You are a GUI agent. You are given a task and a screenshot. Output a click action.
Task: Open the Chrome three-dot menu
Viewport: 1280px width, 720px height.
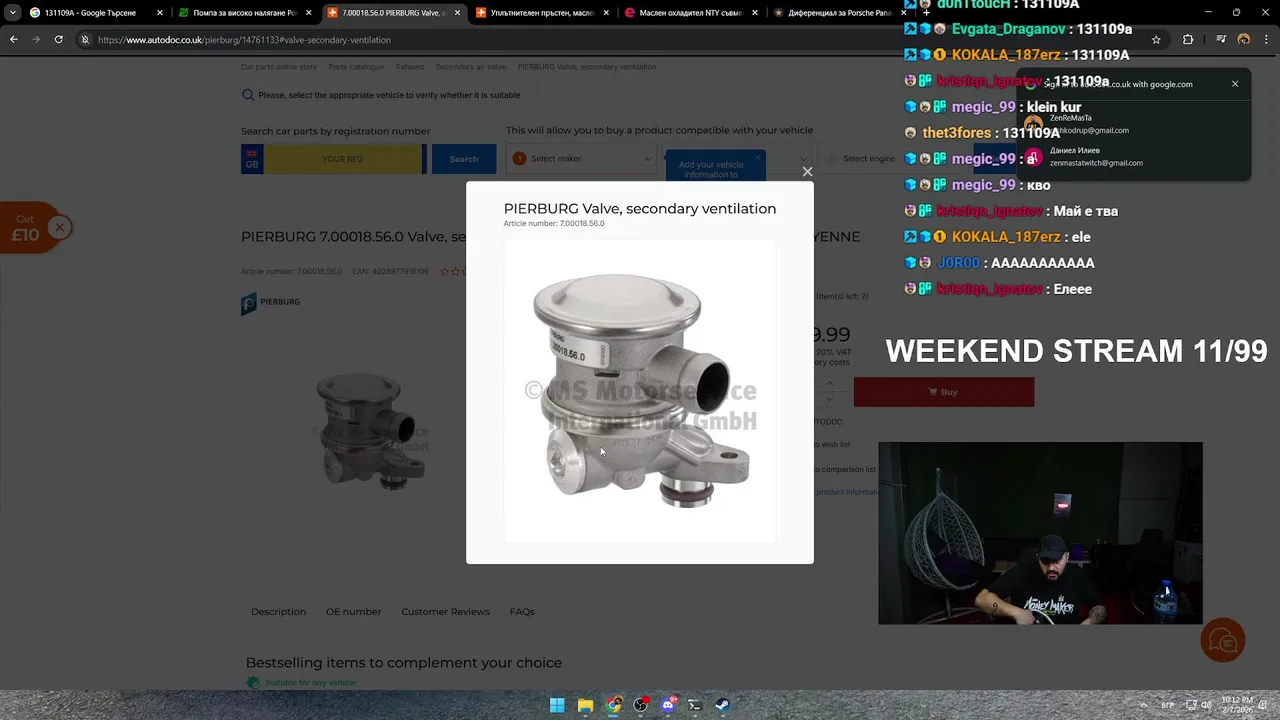coord(1267,39)
